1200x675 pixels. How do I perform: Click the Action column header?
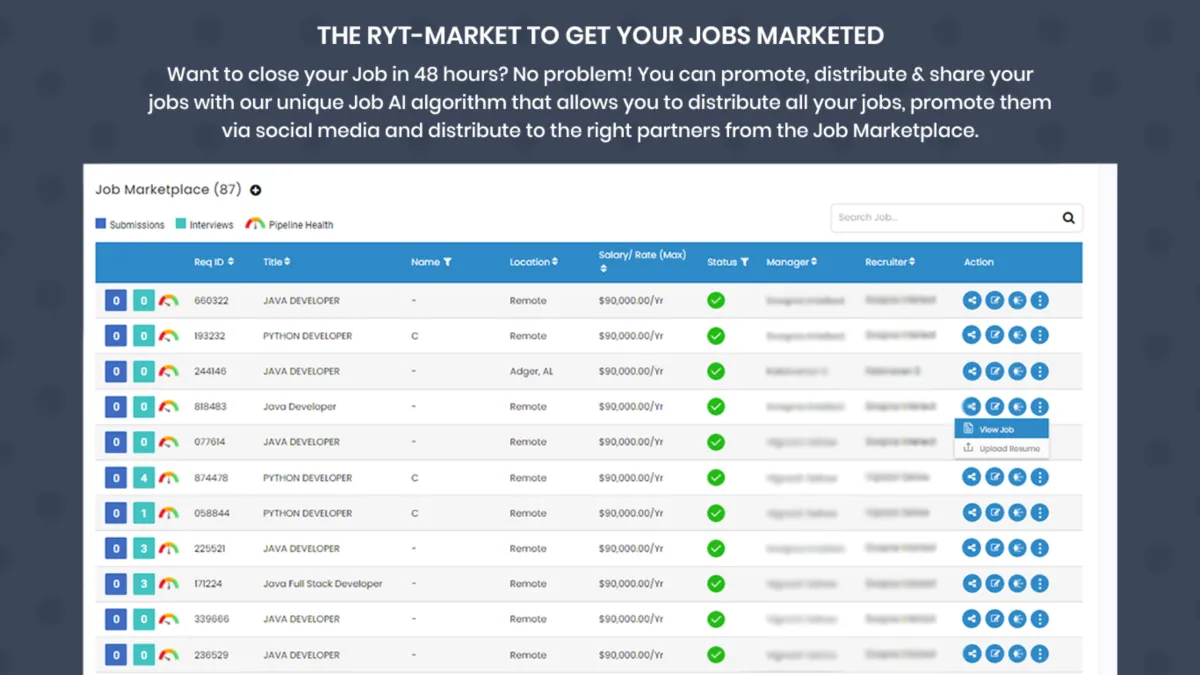coord(979,262)
